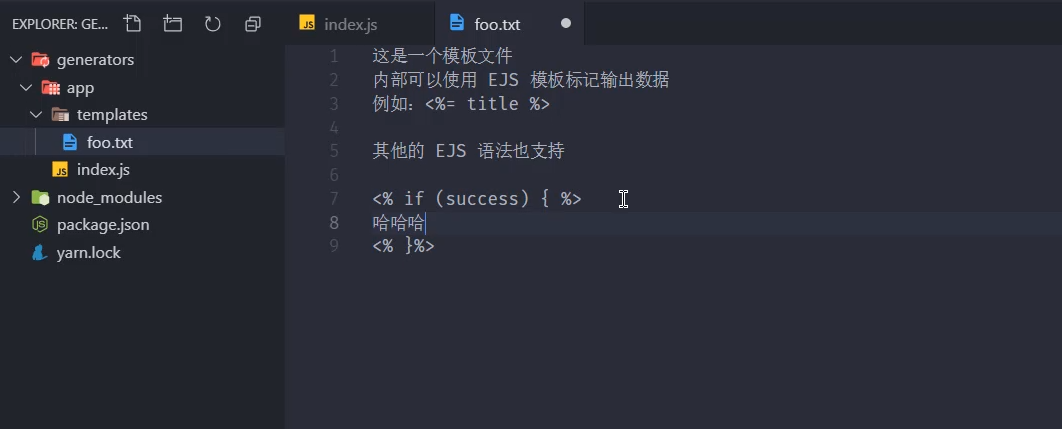Click the New Folder icon in Explorer header
The width and height of the screenshot is (1062, 429).
[173, 23]
